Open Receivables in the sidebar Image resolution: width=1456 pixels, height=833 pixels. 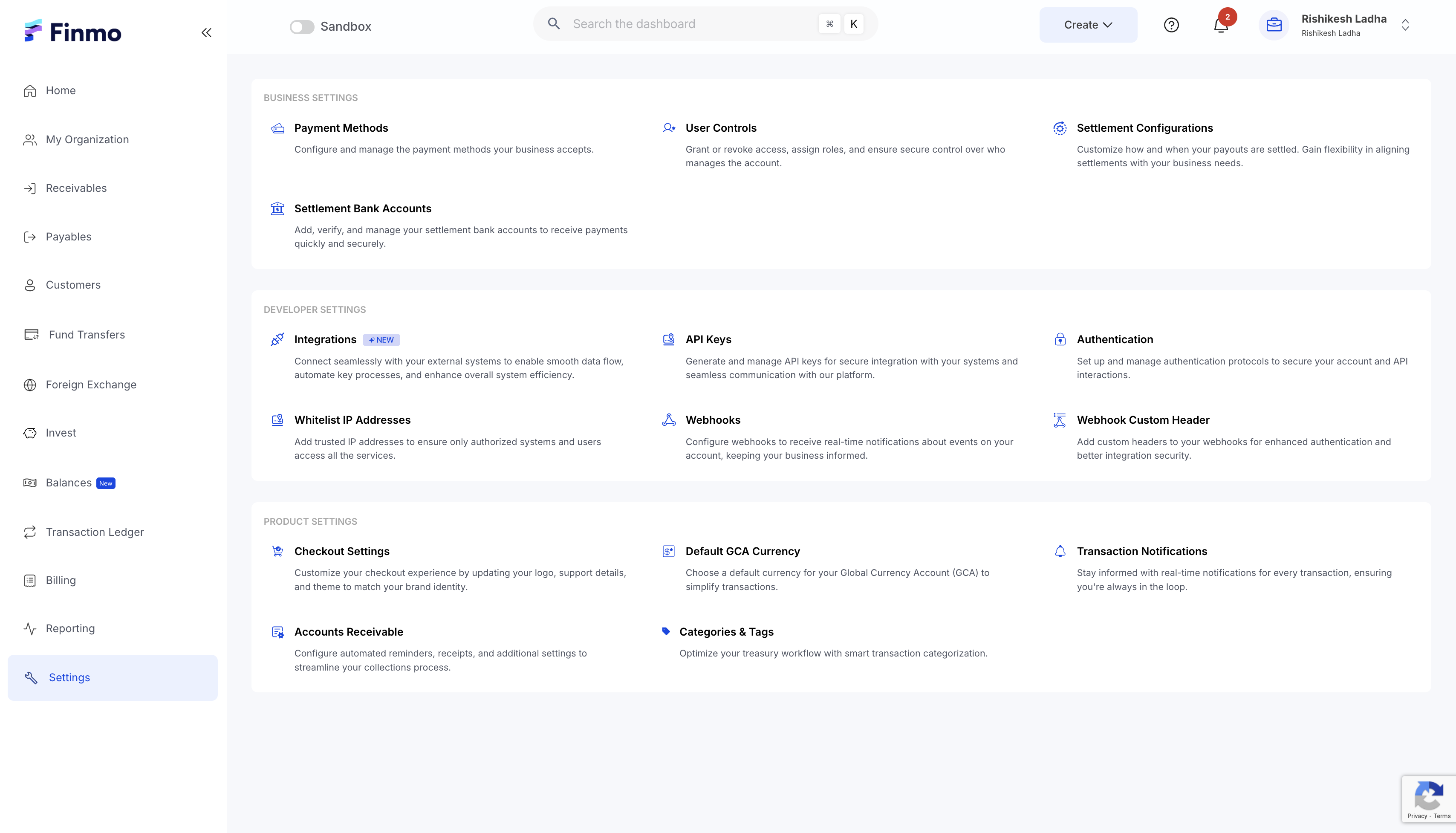point(76,188)
